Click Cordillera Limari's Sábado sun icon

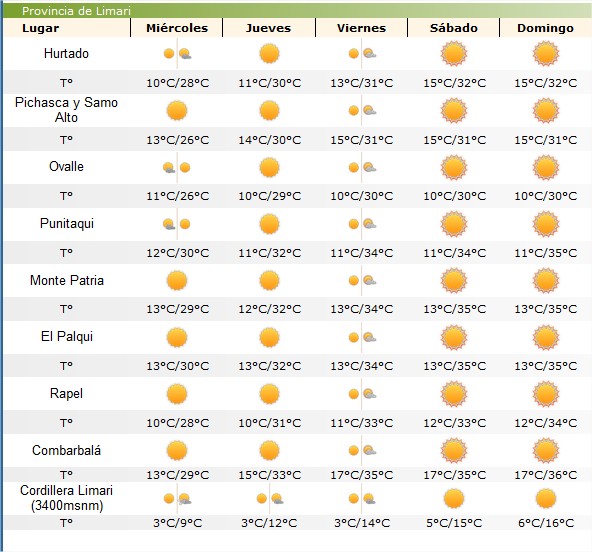coord(454,498)
